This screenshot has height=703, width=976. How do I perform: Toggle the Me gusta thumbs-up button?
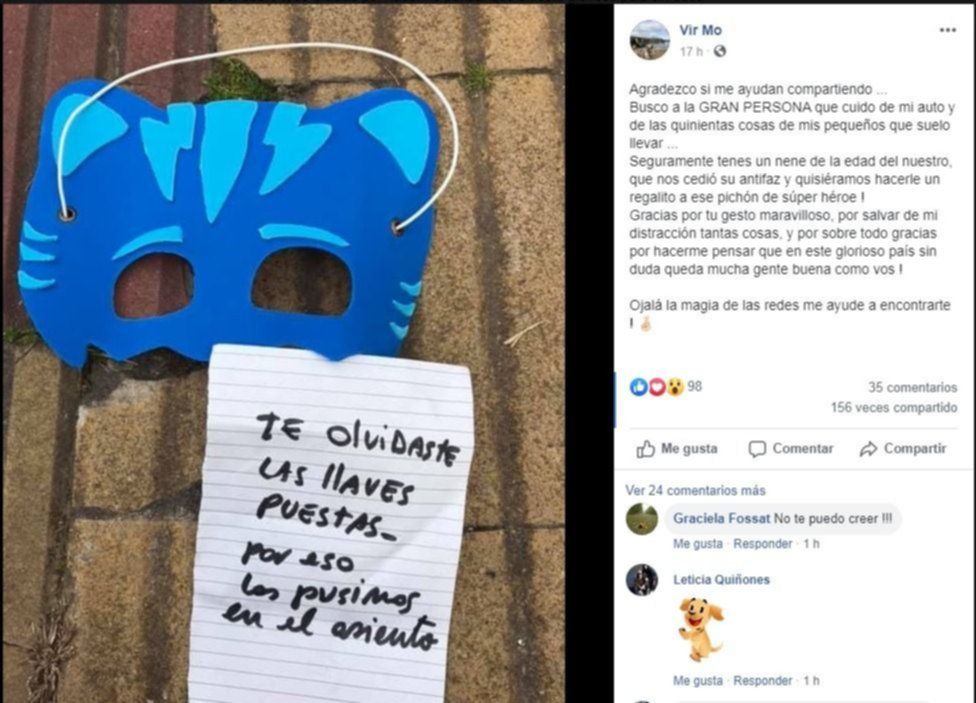[x=677, y=449]
